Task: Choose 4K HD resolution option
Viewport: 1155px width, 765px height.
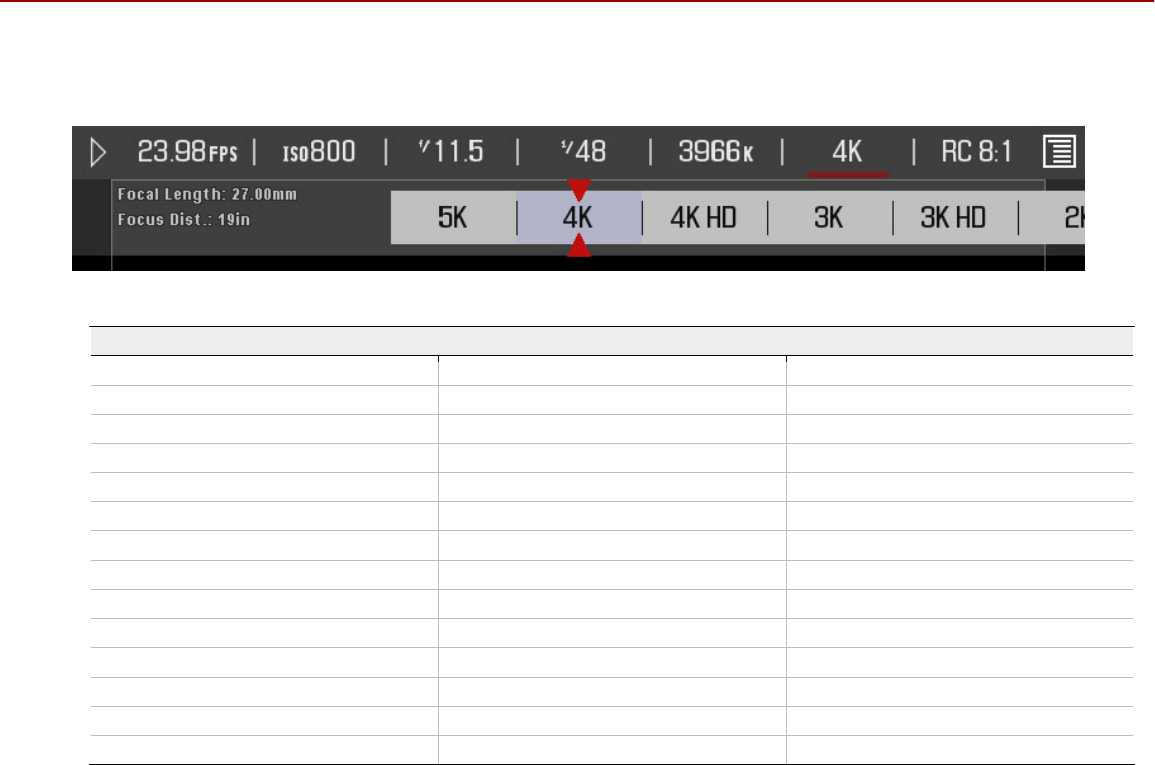Action: (703, 218)
